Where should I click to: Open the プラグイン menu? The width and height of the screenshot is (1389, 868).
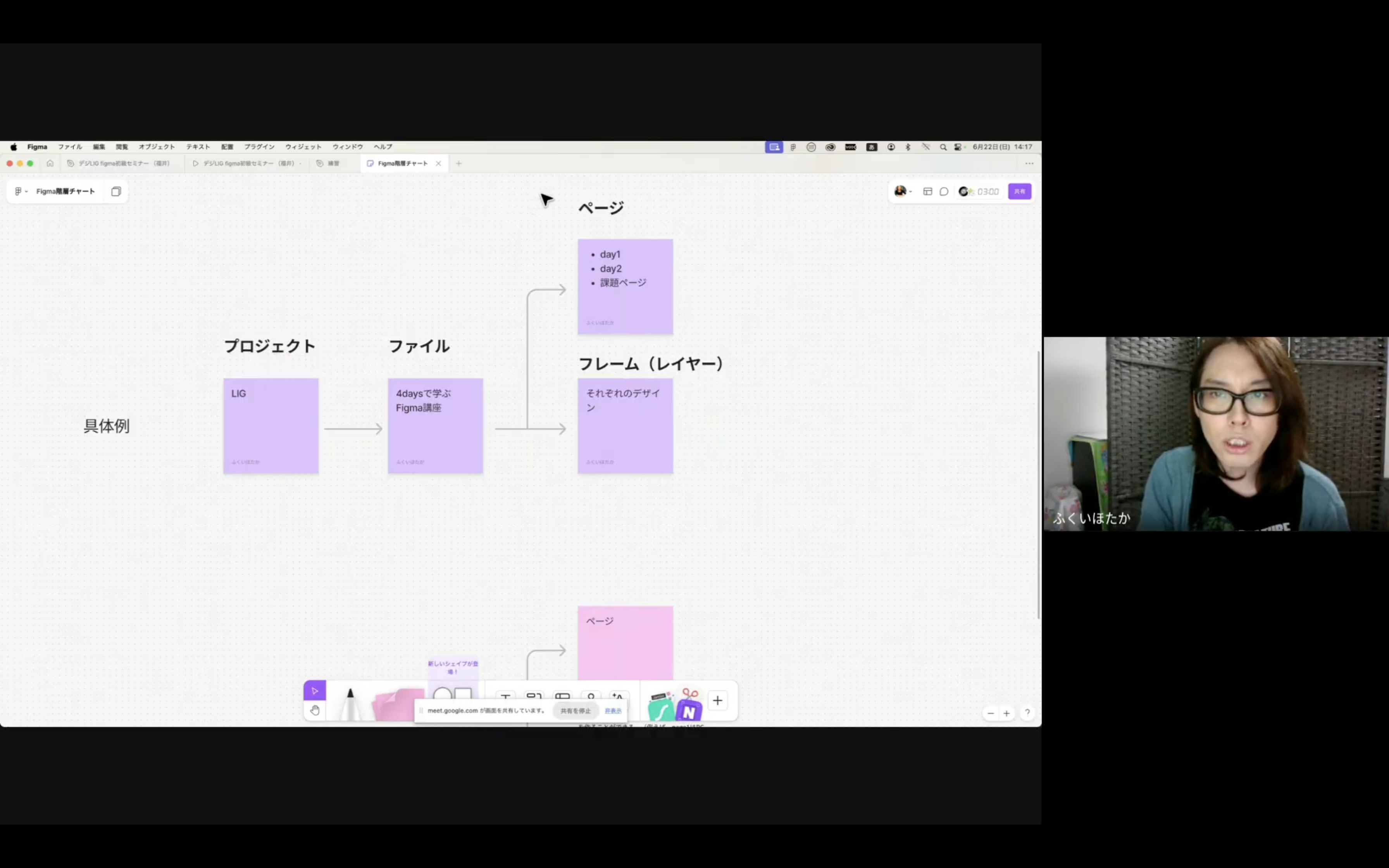259,147
